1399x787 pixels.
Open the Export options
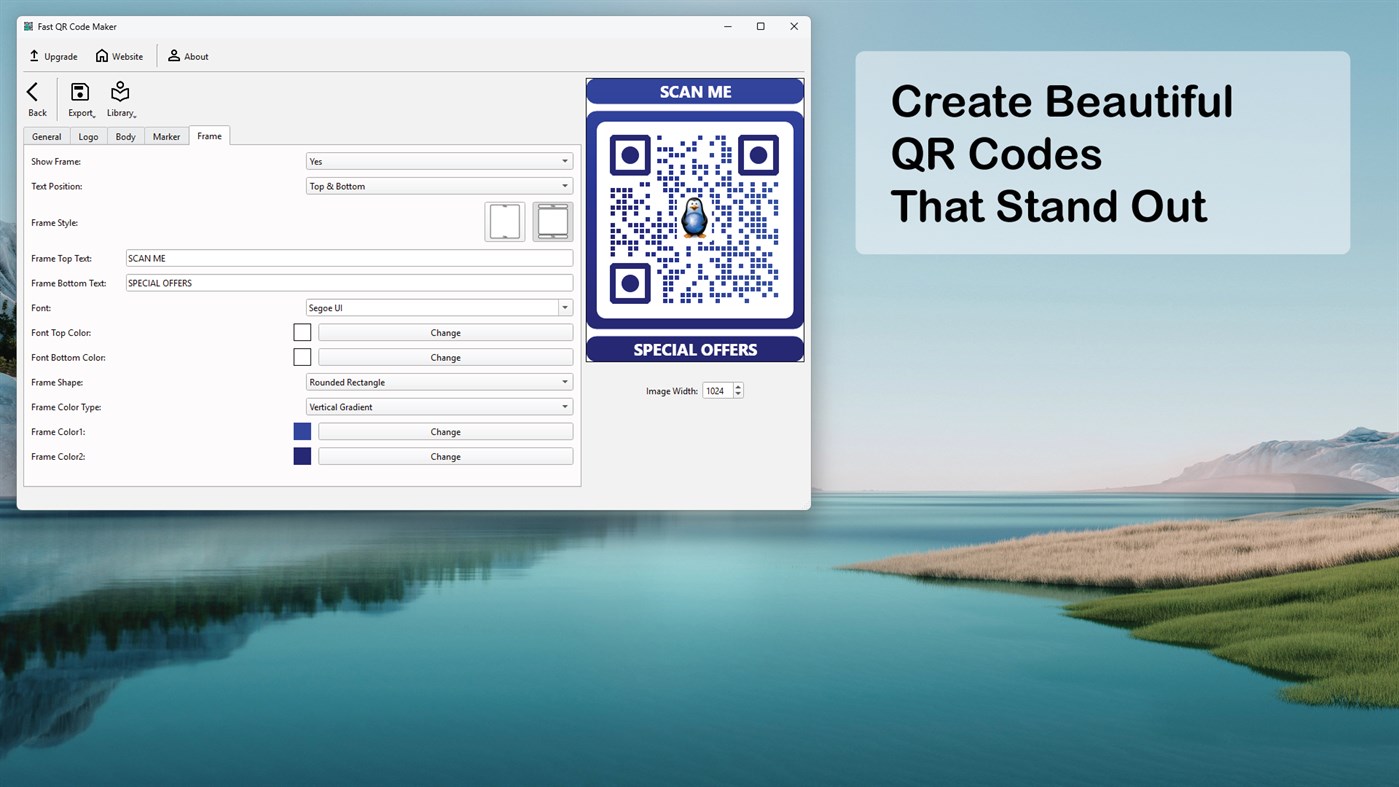(80, 92)
